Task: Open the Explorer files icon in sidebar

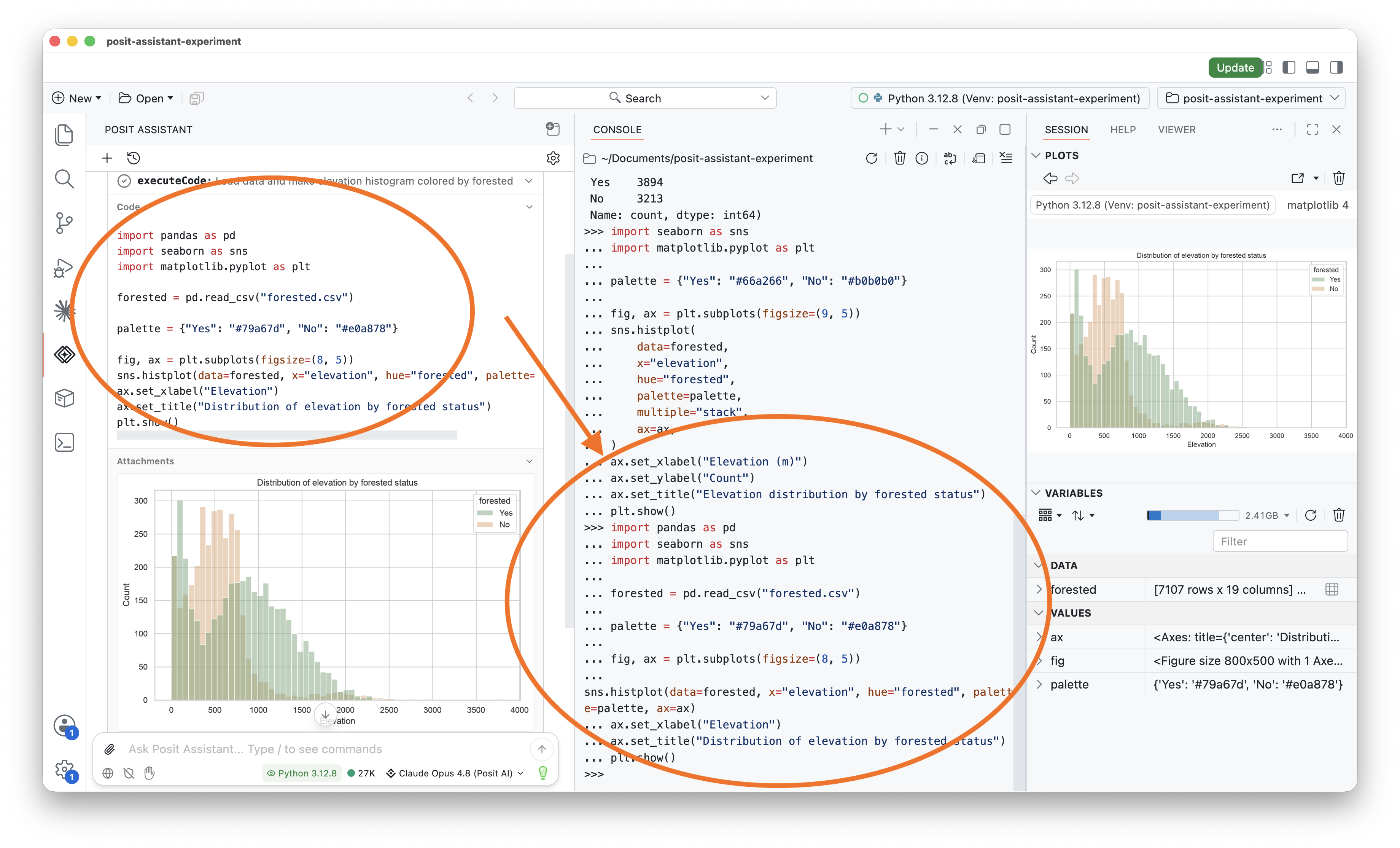Action: click(64, 135)
